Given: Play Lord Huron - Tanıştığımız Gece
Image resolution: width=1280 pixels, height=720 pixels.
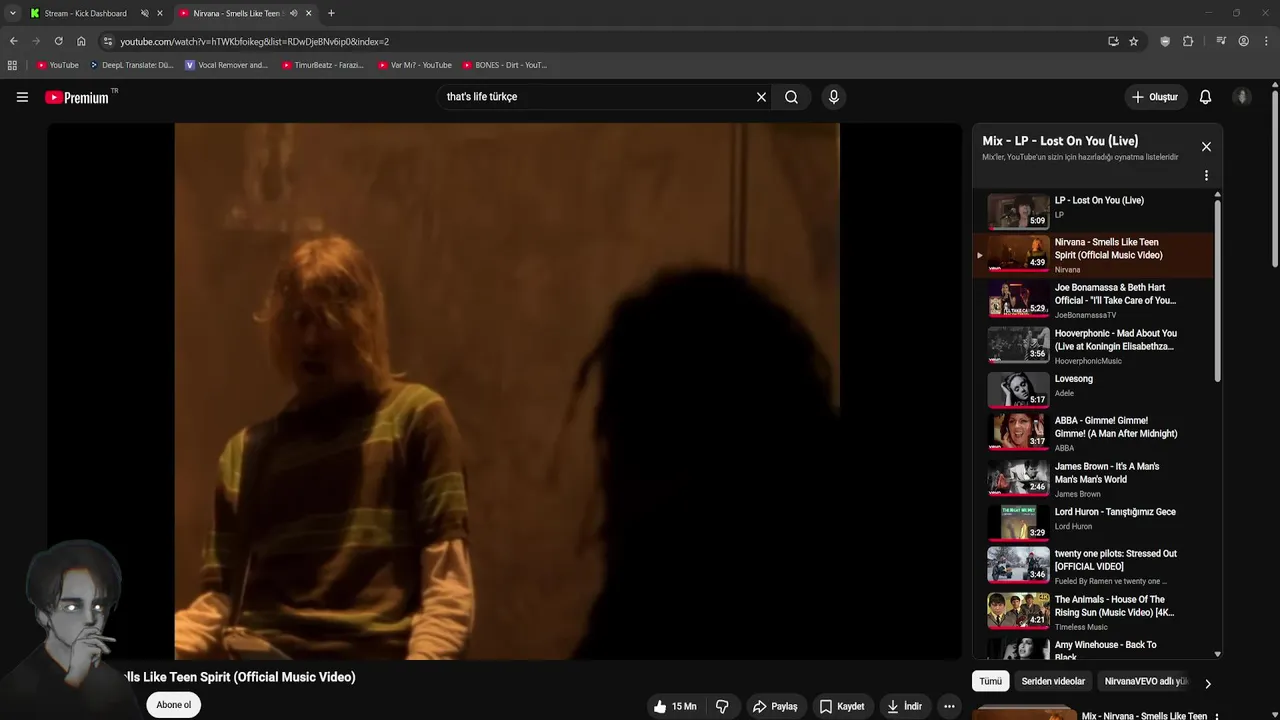Looking at the screenshot, I should pyautogui.click(x=1095, y=521).
